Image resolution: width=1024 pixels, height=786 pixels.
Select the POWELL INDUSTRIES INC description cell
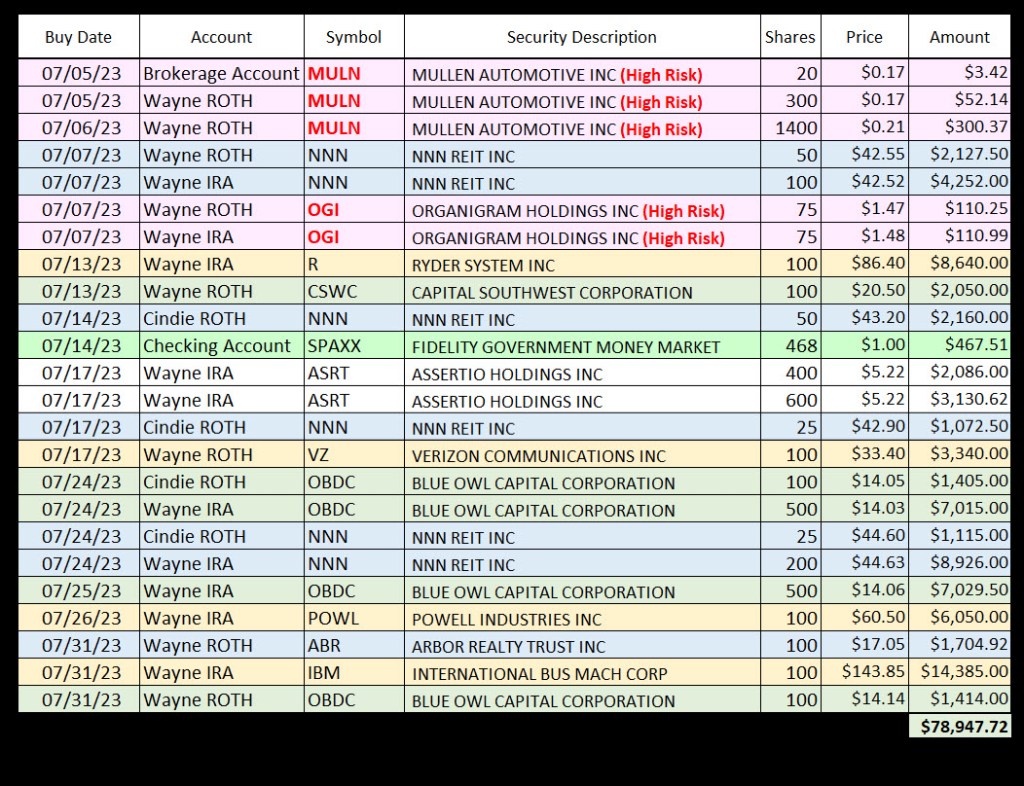pos(581,619)
